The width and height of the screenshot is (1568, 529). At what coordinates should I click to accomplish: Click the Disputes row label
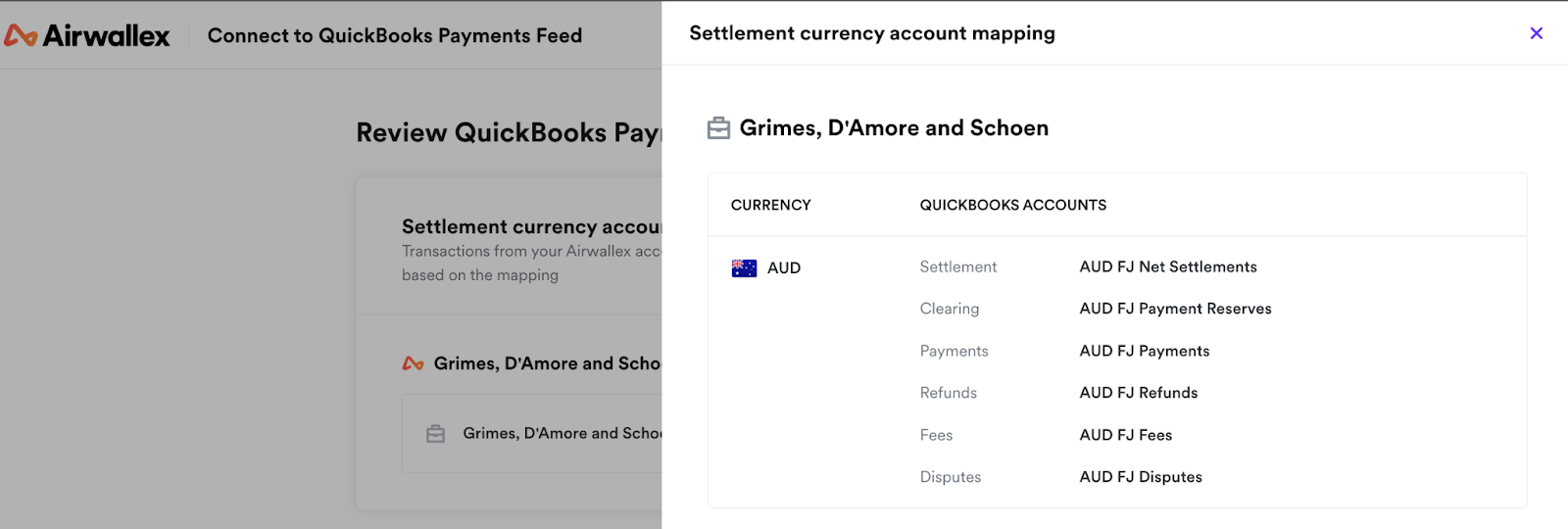coord(950,477)
